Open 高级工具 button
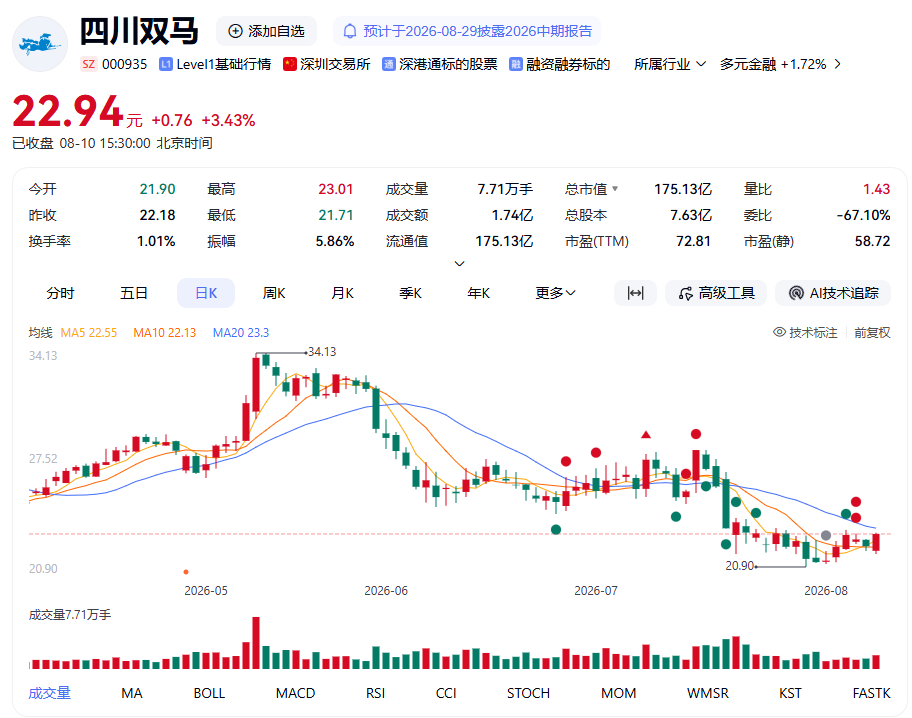The height and width of the screenshot is (718, 912). pyautogui.click(x=716, y=293)
